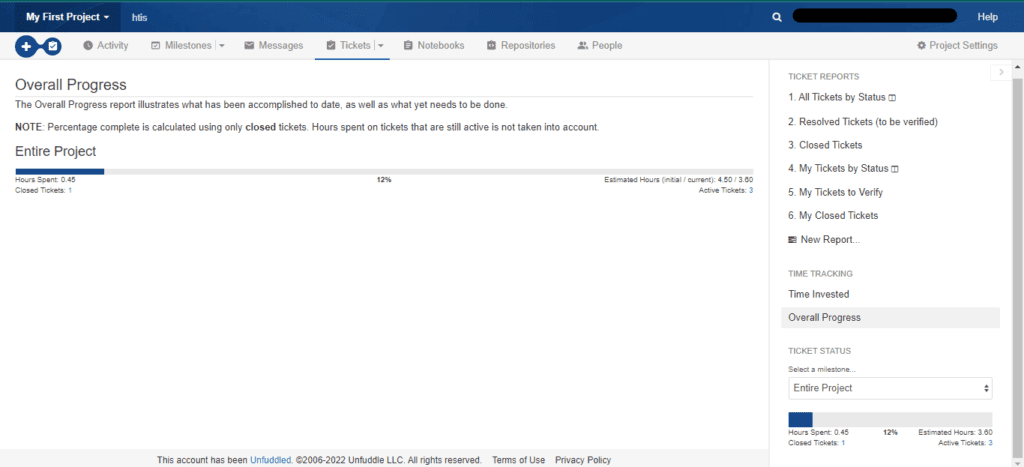Switch to the Messages tab
Image resolution: width=1024 pixels, height=467 pixels.
coord(274,46)
